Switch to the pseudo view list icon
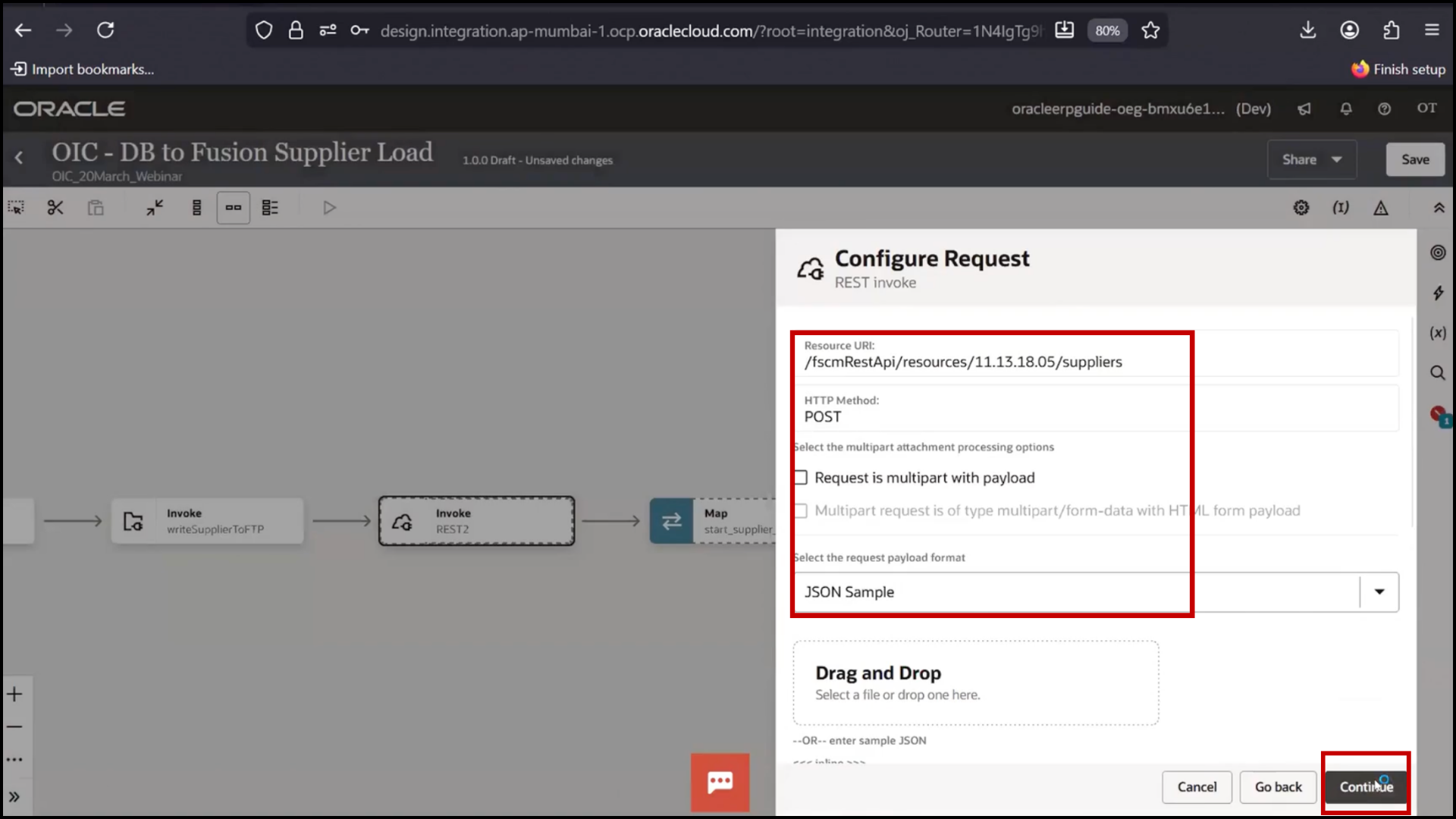 [270, 208]
